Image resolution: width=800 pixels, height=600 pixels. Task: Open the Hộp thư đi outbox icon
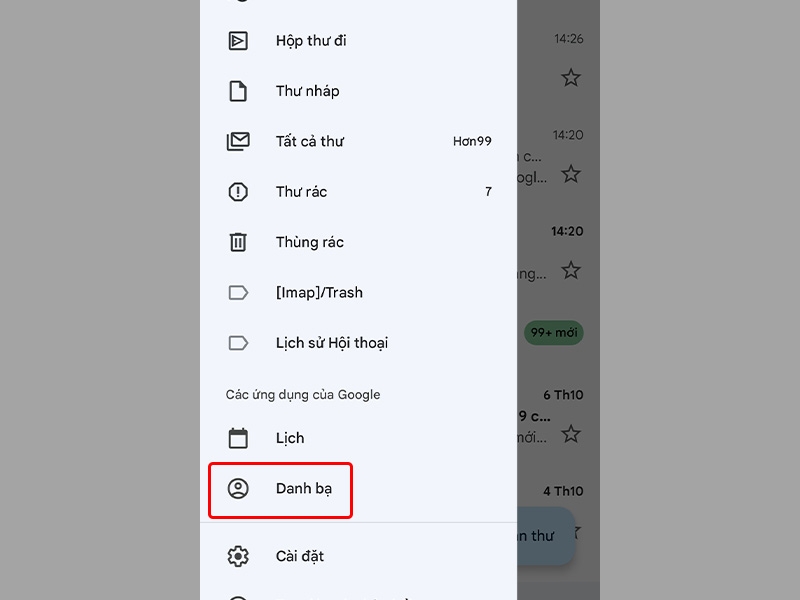(238, 41)
